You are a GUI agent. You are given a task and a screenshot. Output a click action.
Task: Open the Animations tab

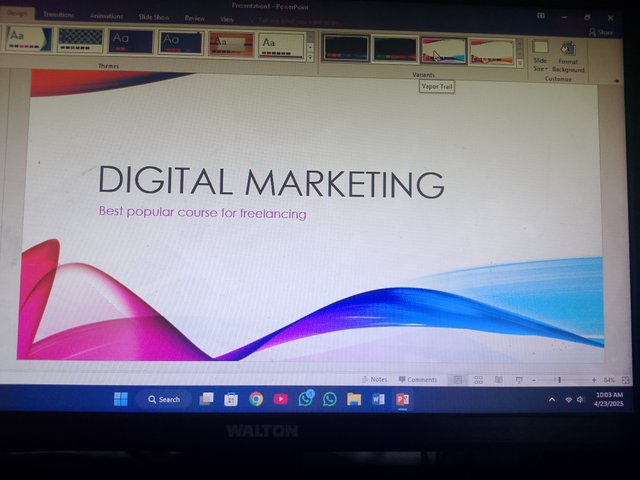(107, 16)
